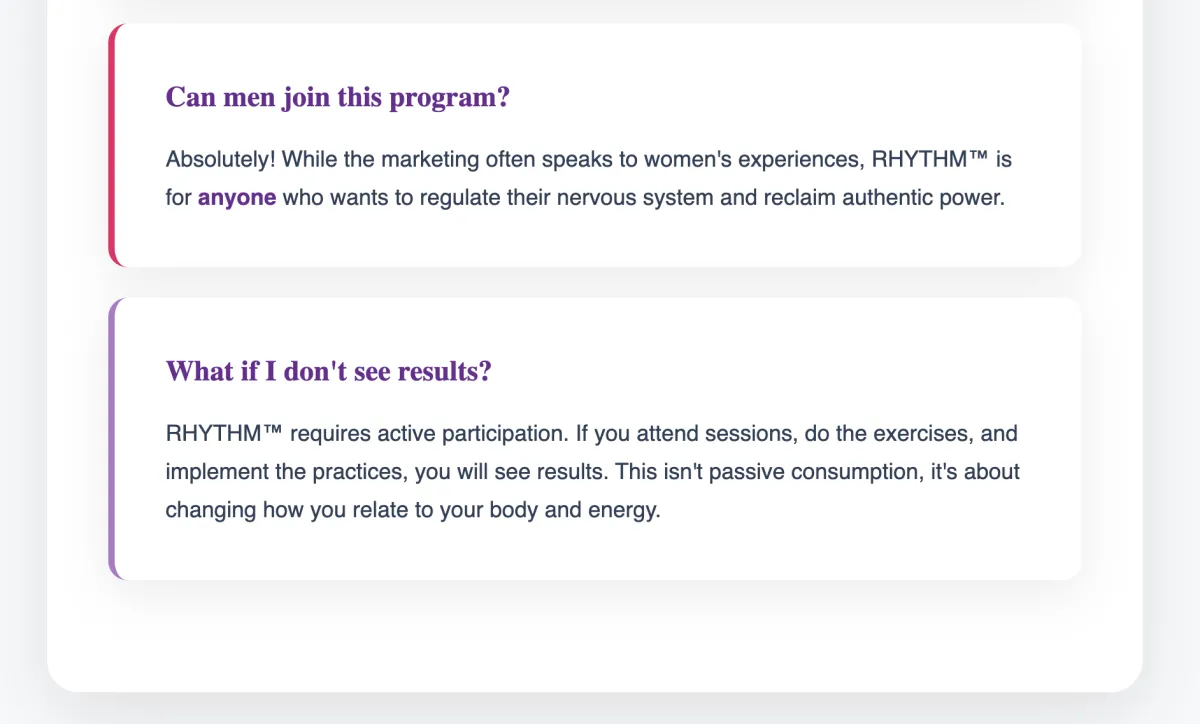Click the 'Can men join this program?' heading
The height and width of the screenshot is (724, 1200).
338,98
